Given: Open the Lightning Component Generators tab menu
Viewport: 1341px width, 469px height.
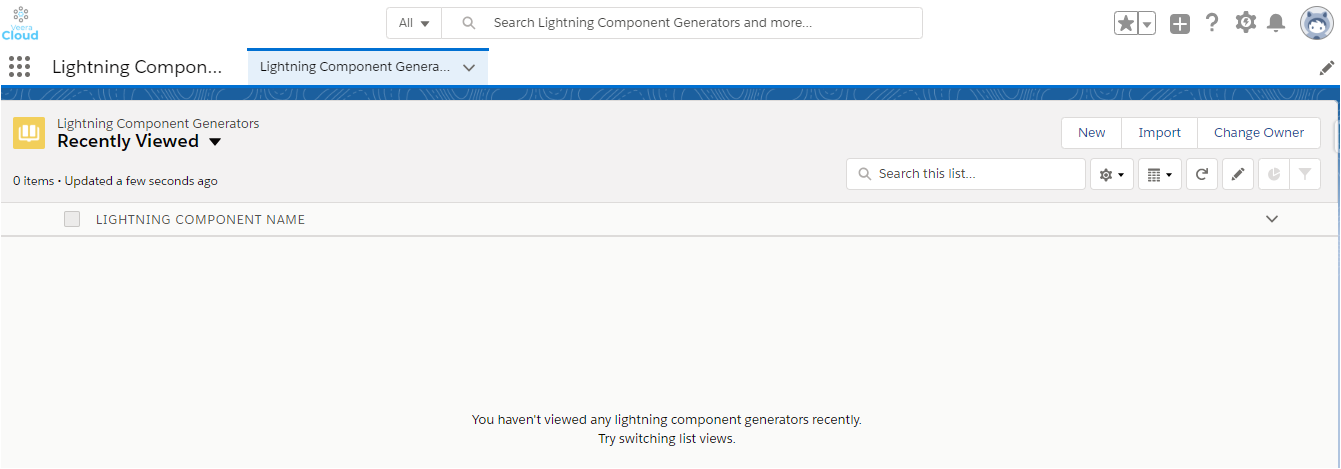Looking at the screenshot, I should 469,67.
